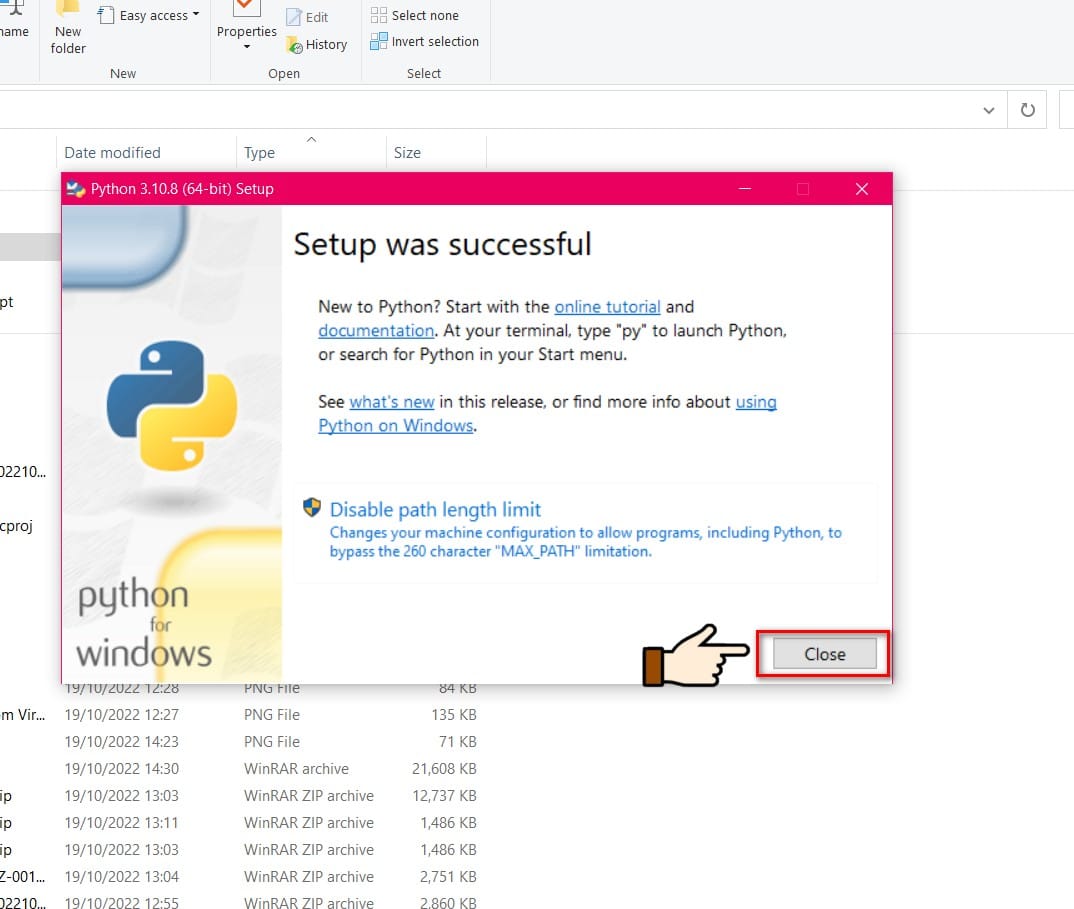1074x909 pixels.
Task: Select the ZIP archive dated 19/10/2022 13:11
Action: point(240,823)
